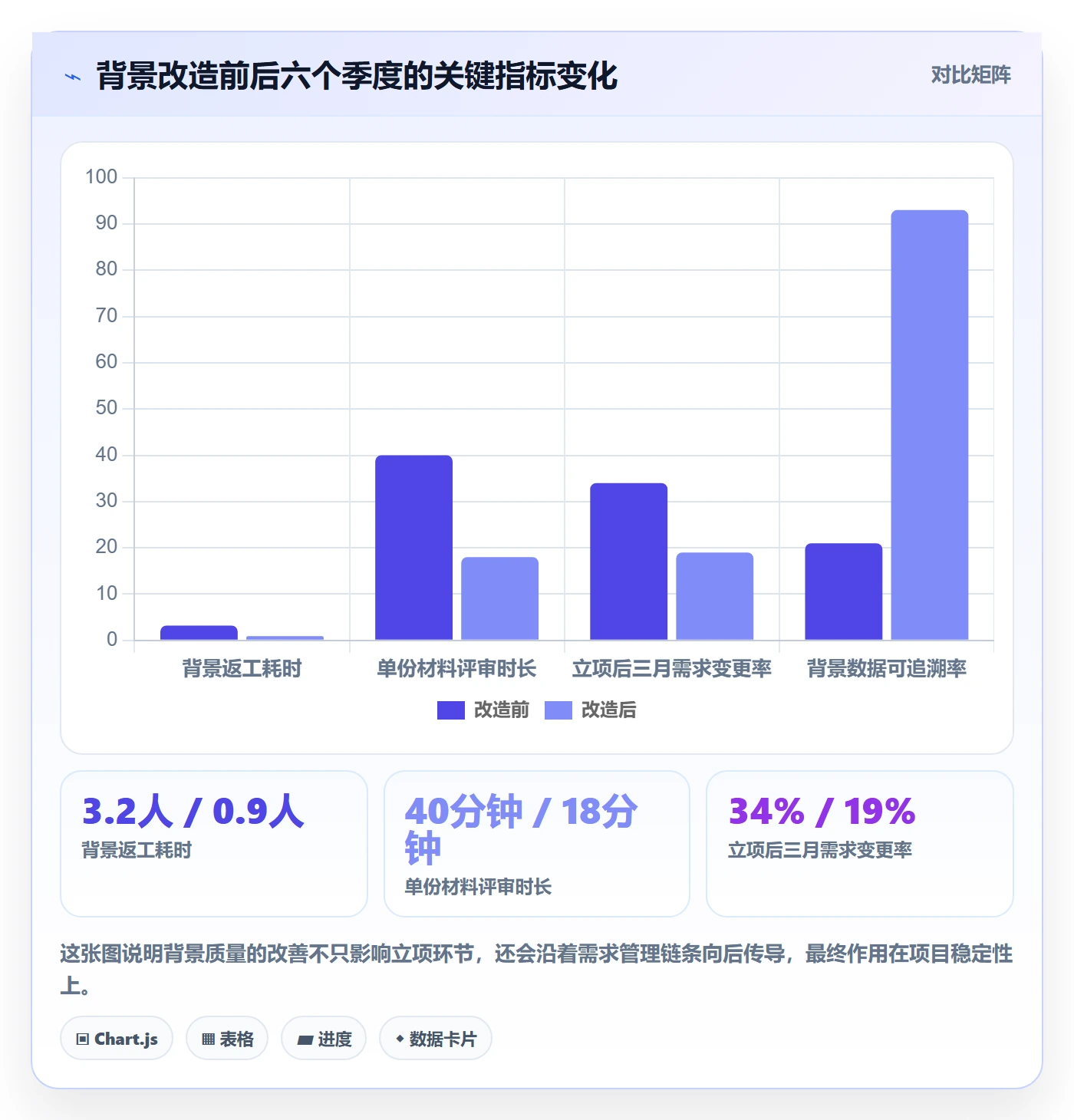Image resolution: width=1074 pixels, height=1120 pixels.
Task: Click the 50 y-axis tick label
Action: tap(107, 408)
